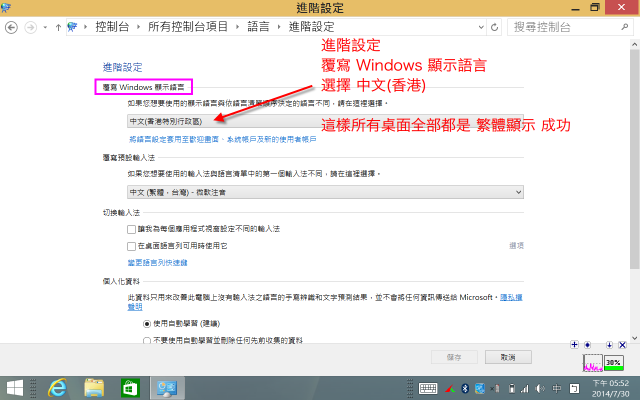Click the 切換輸入法 section label
This screenshot has height=400, width=640.
121,213
